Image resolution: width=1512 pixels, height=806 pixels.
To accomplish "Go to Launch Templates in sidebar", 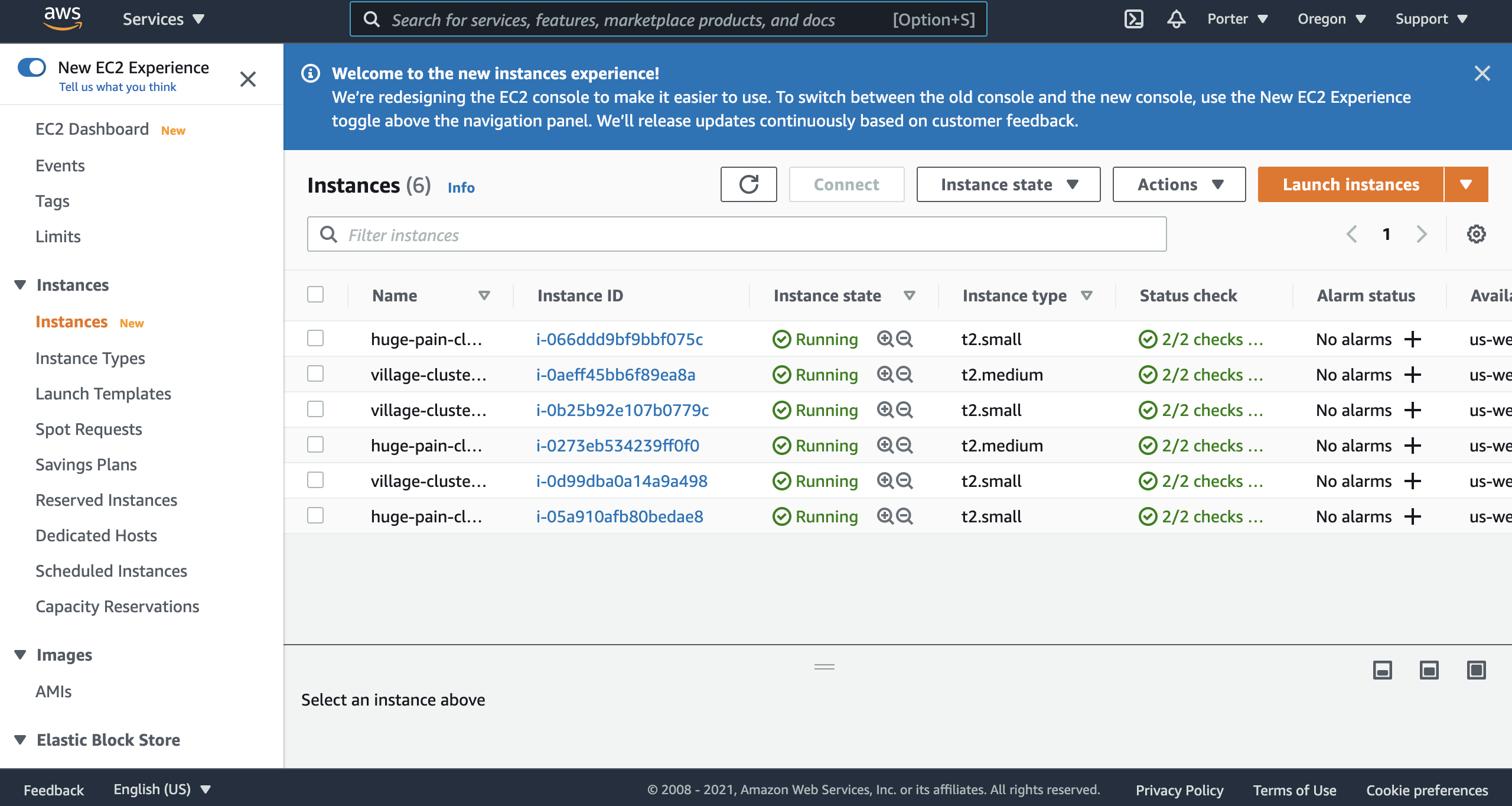I will [x=103, y=394].
